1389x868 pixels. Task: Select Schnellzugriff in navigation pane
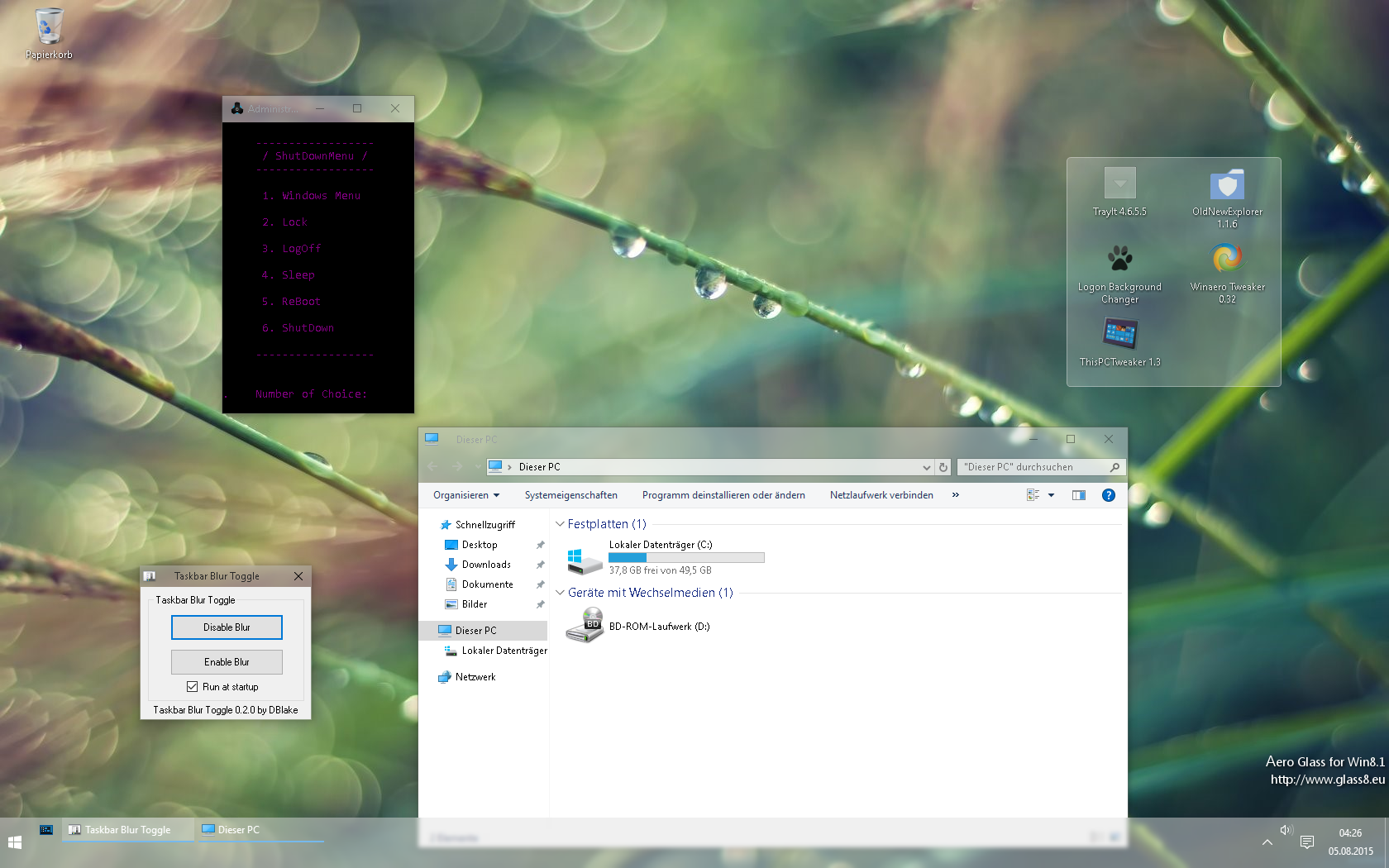[484, 525]
